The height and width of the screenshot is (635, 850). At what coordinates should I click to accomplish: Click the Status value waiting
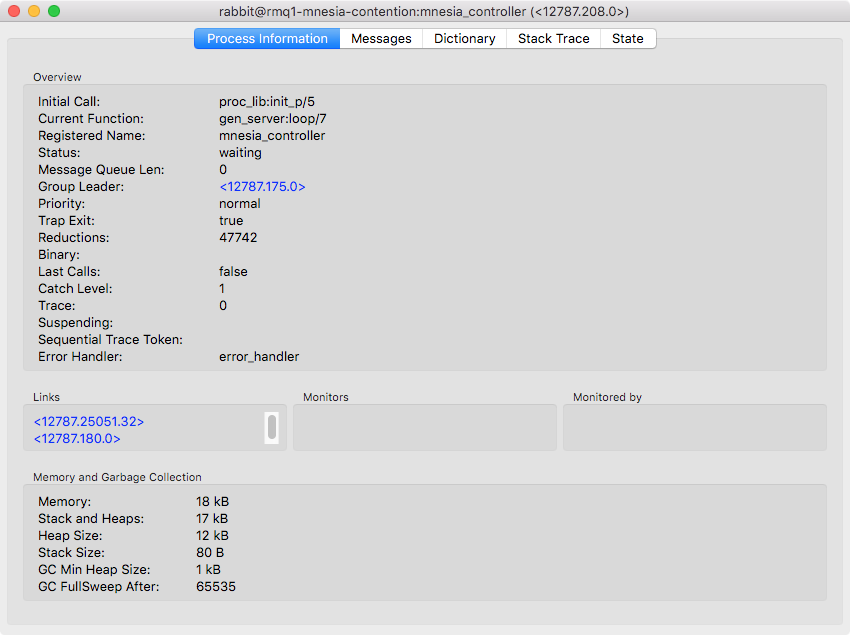coord(240,152)
